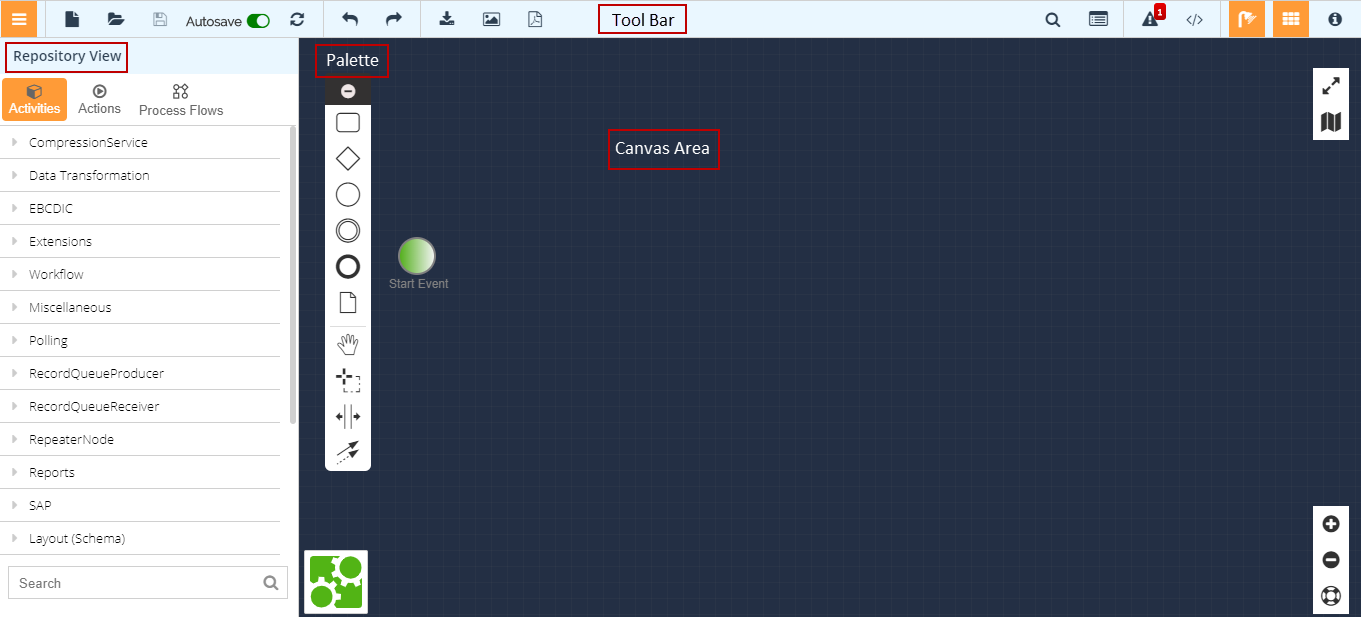Choose the lasso selection tool

click(x=348, y=381)
